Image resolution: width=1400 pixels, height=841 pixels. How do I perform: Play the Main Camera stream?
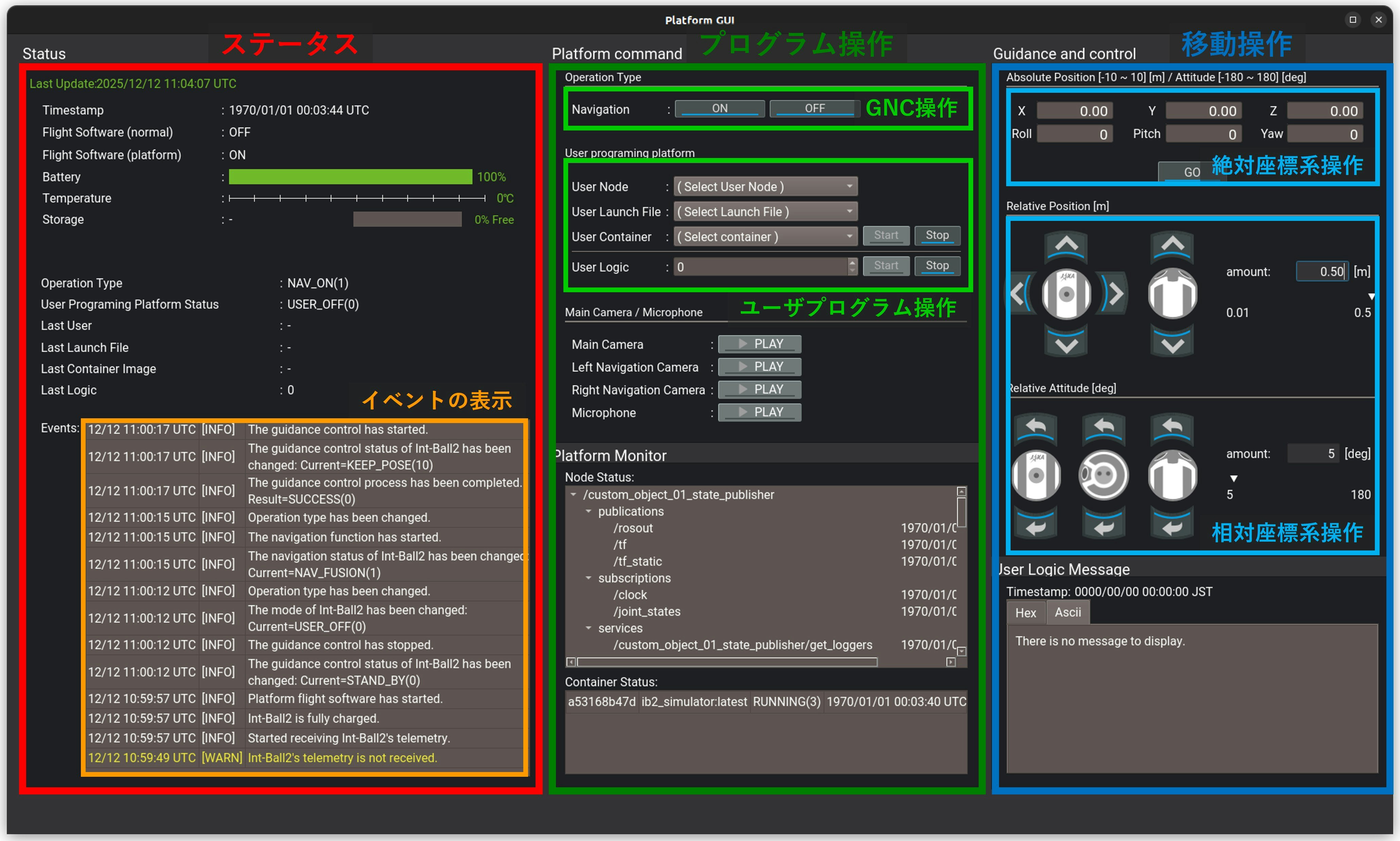pos(759,344)
